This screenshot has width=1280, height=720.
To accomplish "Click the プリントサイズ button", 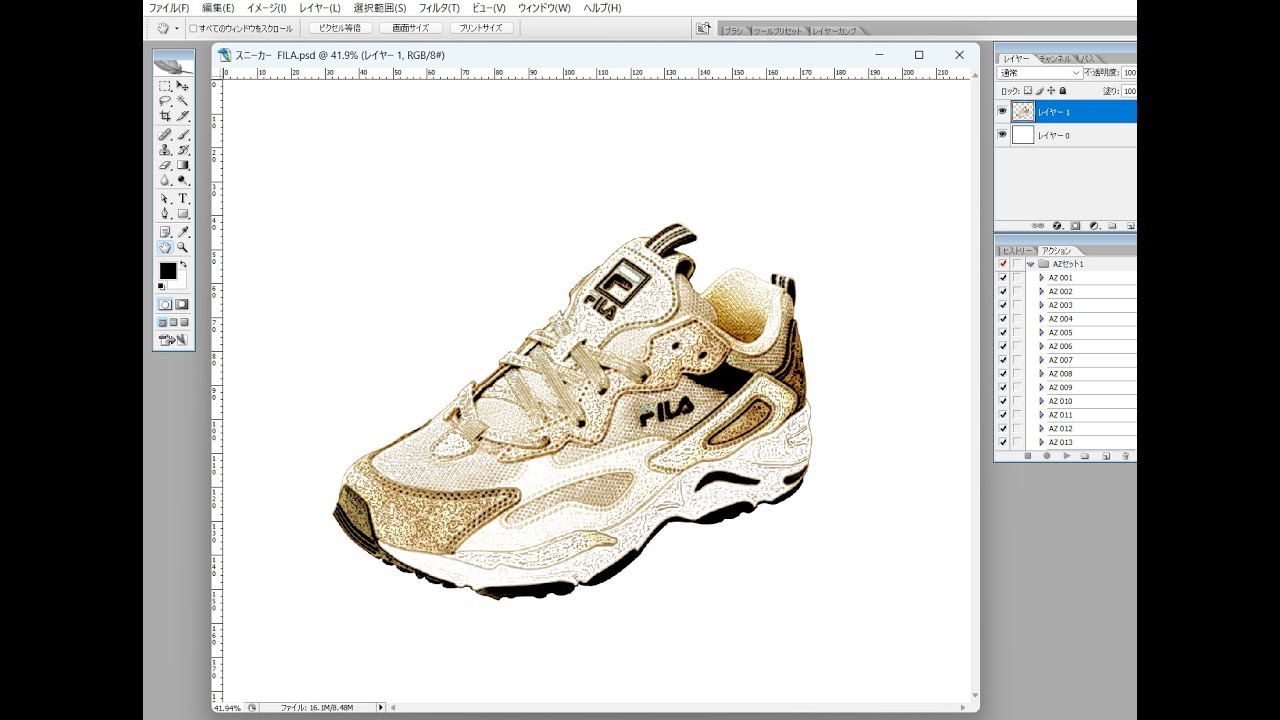I will pyautogui.click(x=482, y=29).
